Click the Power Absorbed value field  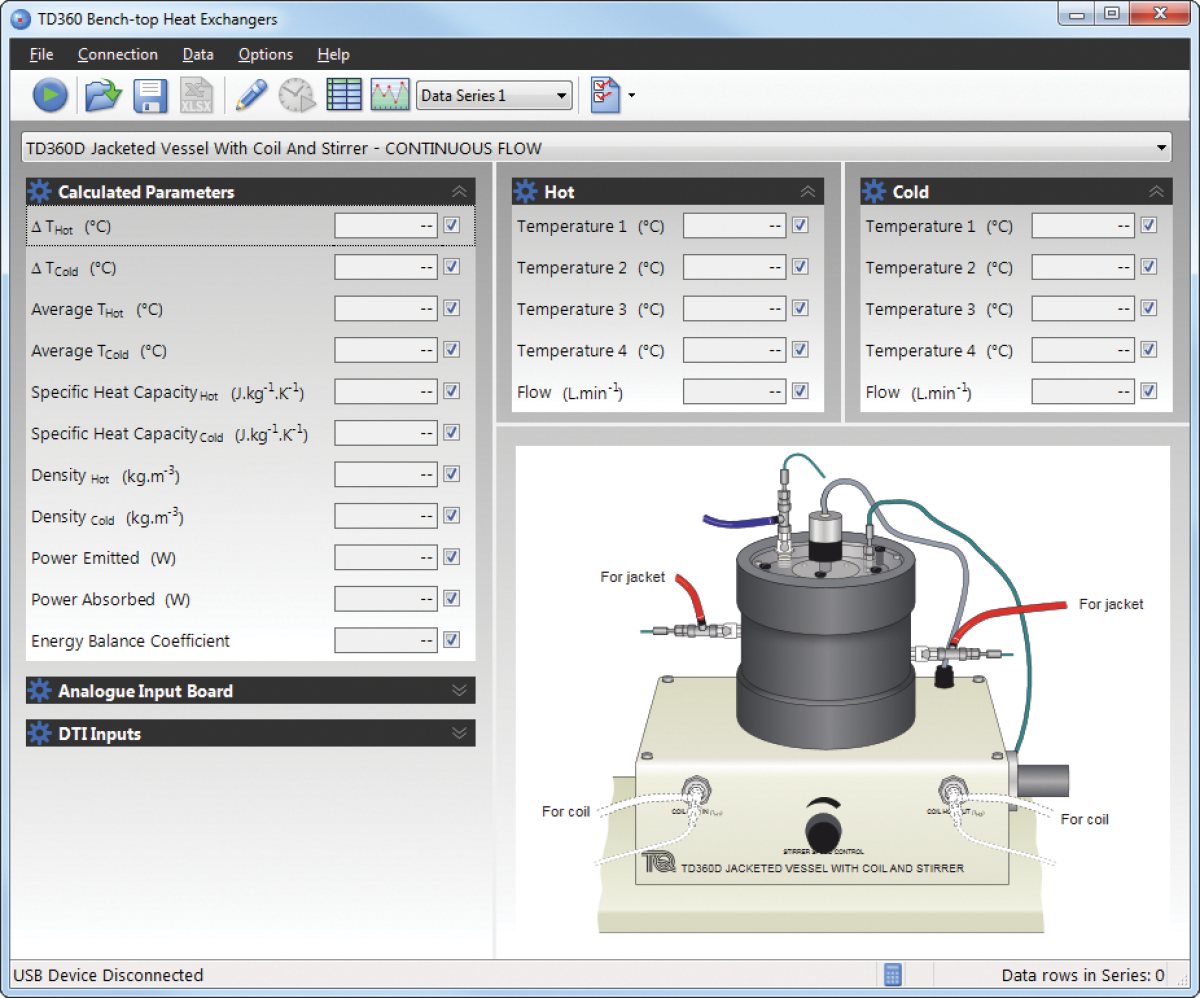click(386, 599)
